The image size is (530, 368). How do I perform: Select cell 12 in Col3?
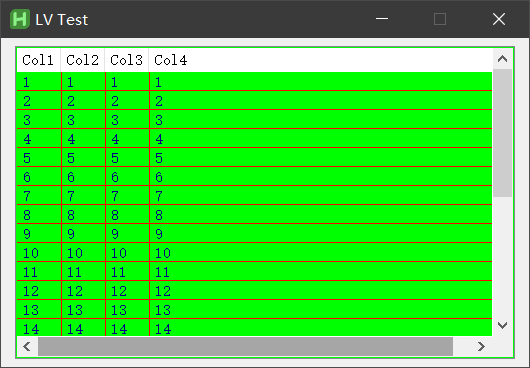coord(127,291)
